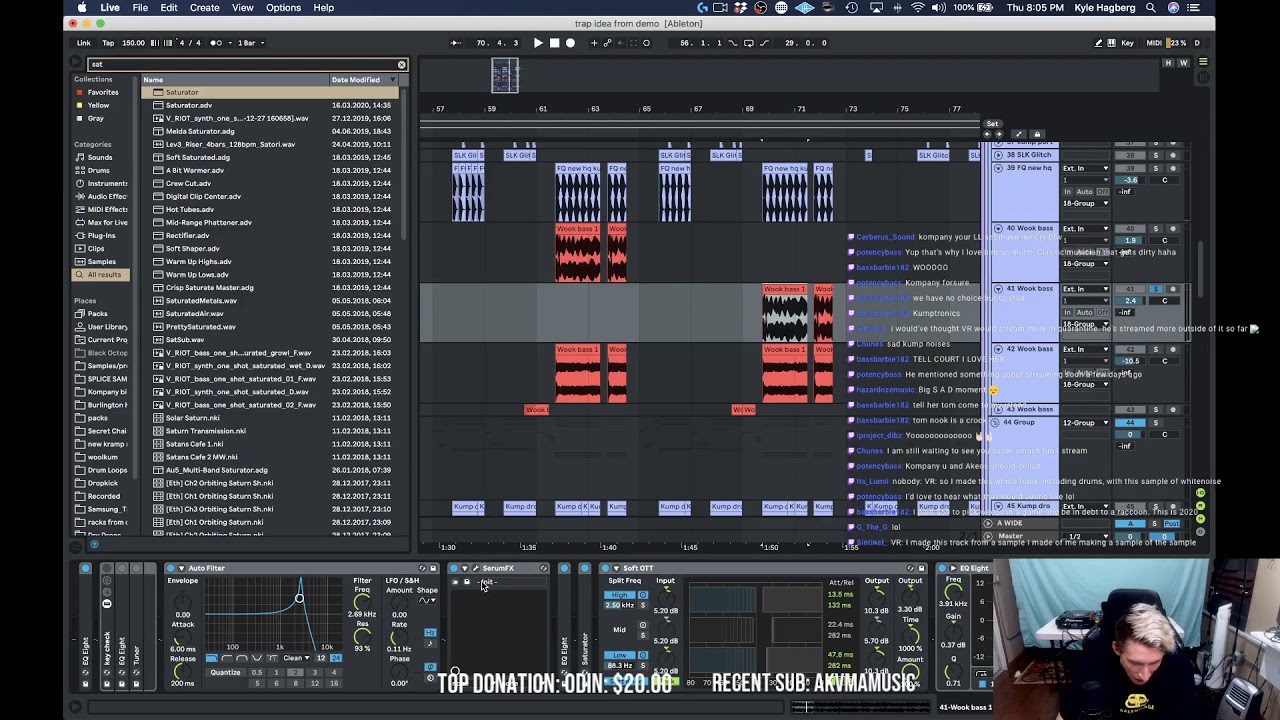Sort browser by Date Modified column
The width and height of the screenshot is (1280, 720).
[362, 80]
